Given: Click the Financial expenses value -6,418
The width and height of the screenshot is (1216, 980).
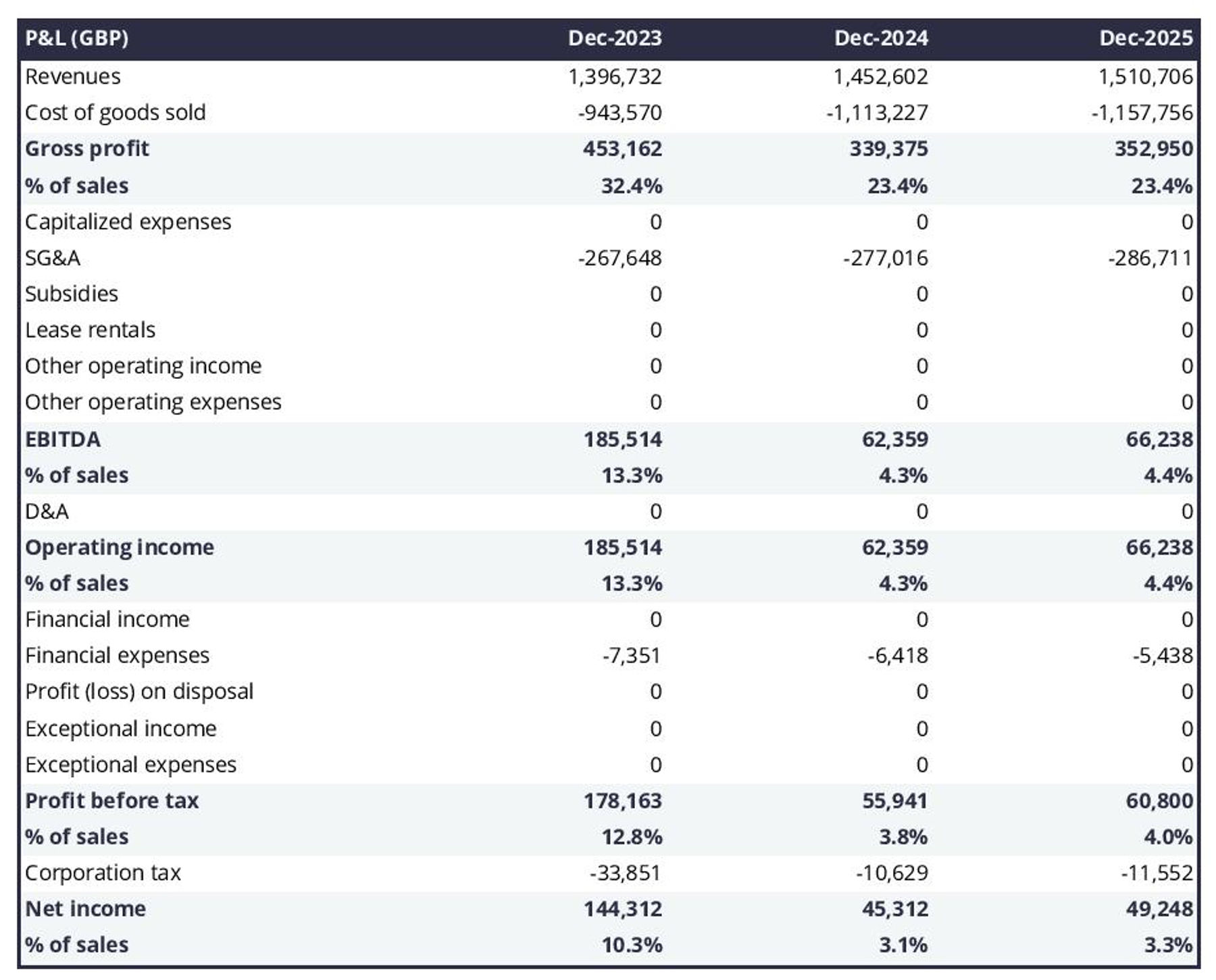Looking at the screenshot, I should 897,655.
